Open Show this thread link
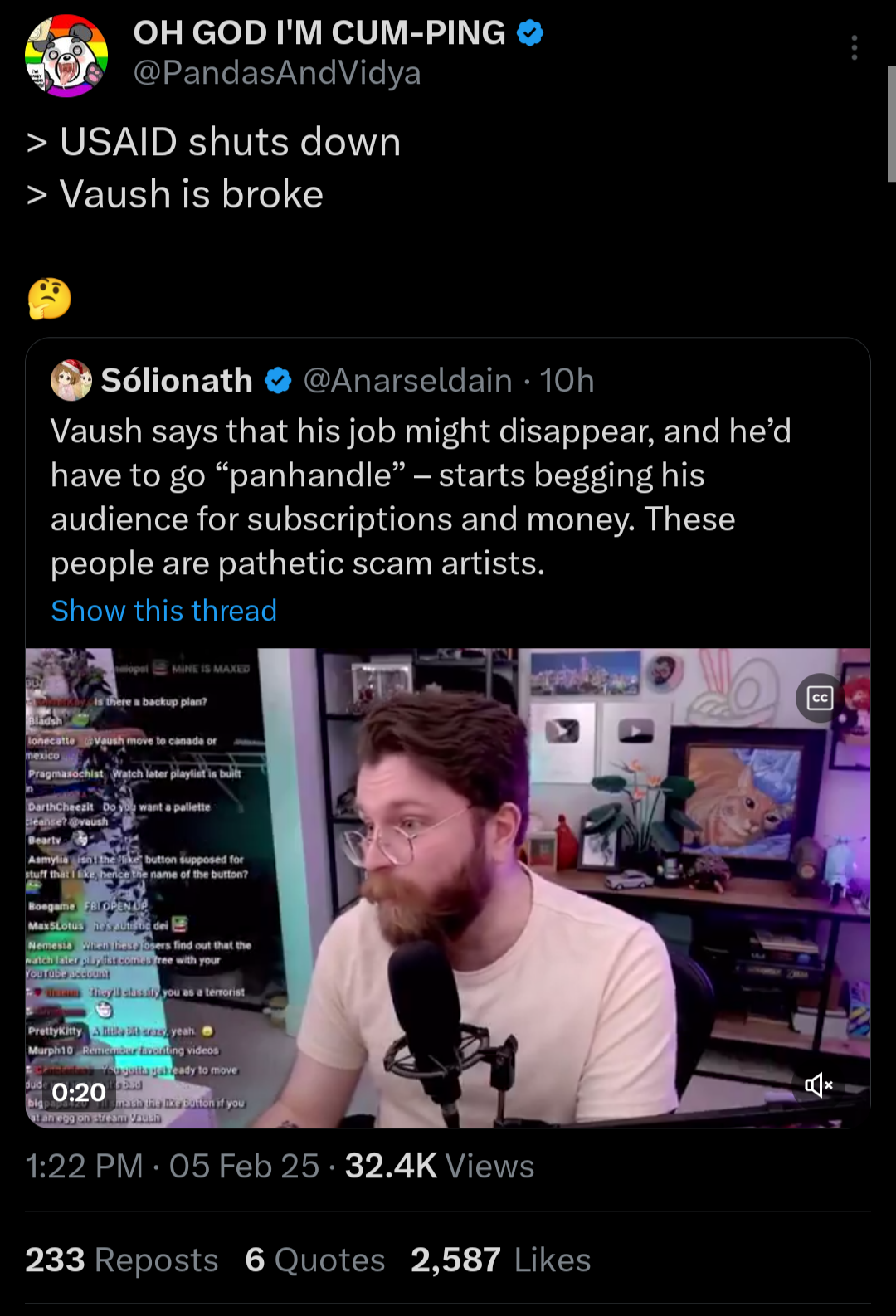The height and width of the screenshot is (1316, 896). (x=164, y=611)
